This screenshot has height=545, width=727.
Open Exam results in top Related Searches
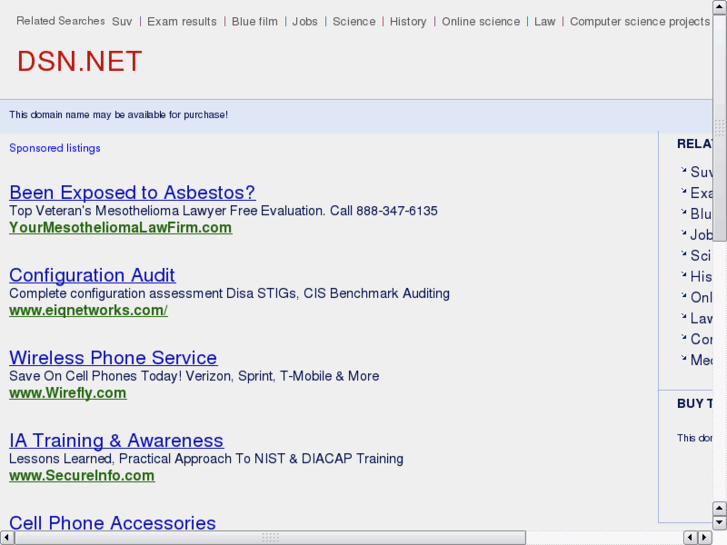coord(182,22)
